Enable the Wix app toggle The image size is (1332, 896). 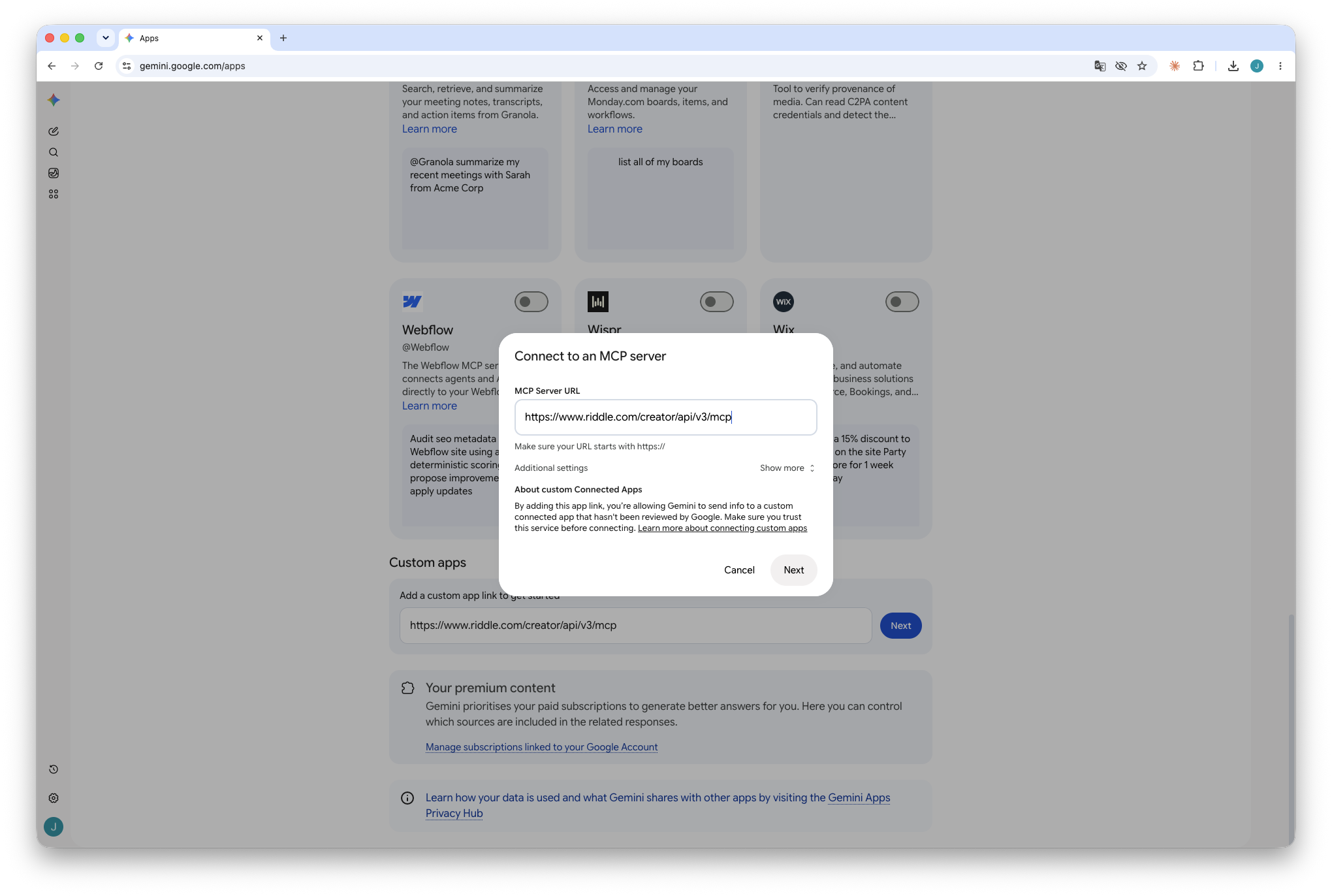pyautogui.click(x=902, y=302)
